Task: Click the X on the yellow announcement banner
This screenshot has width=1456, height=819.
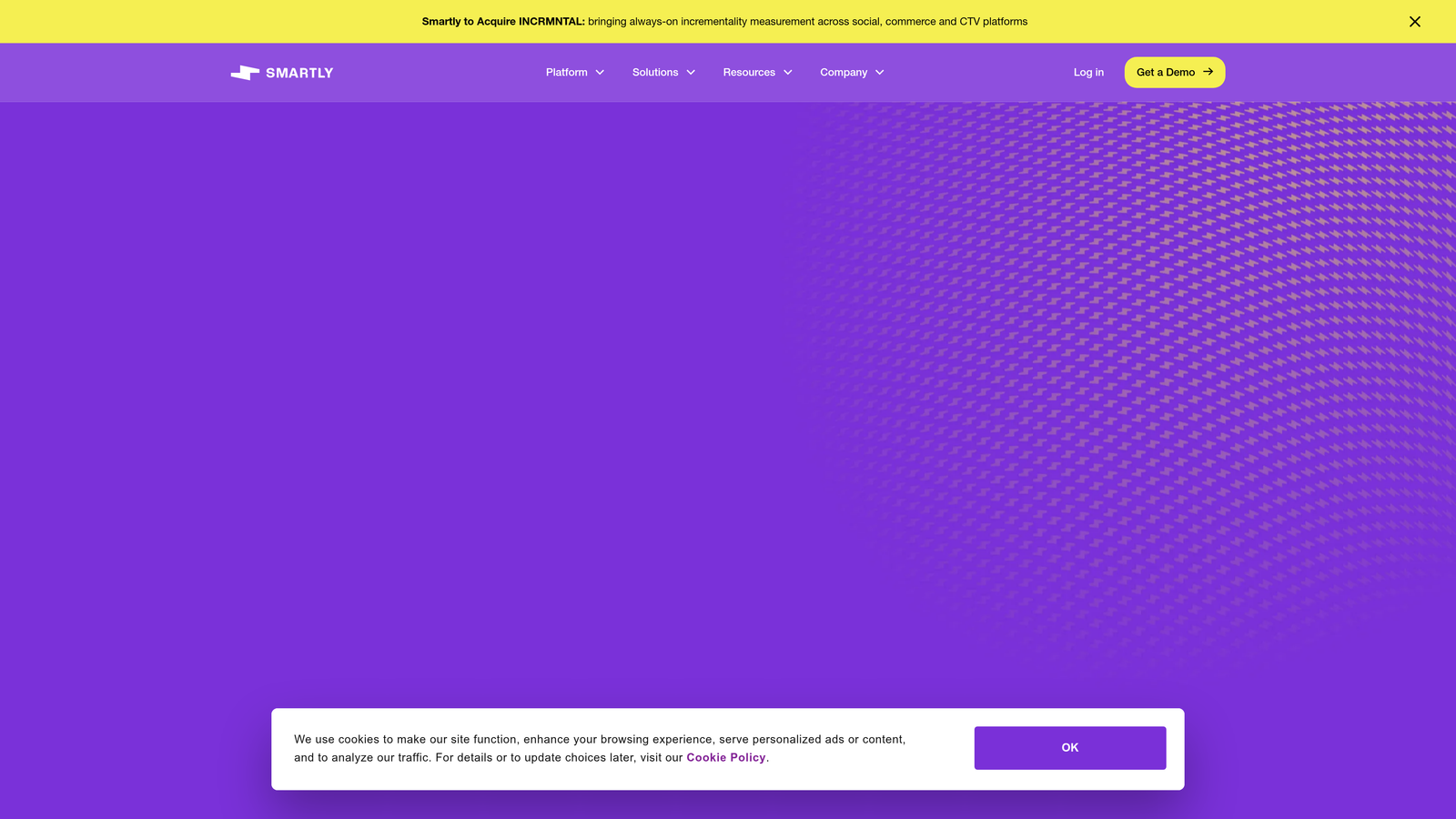Action: (1415, 21)
